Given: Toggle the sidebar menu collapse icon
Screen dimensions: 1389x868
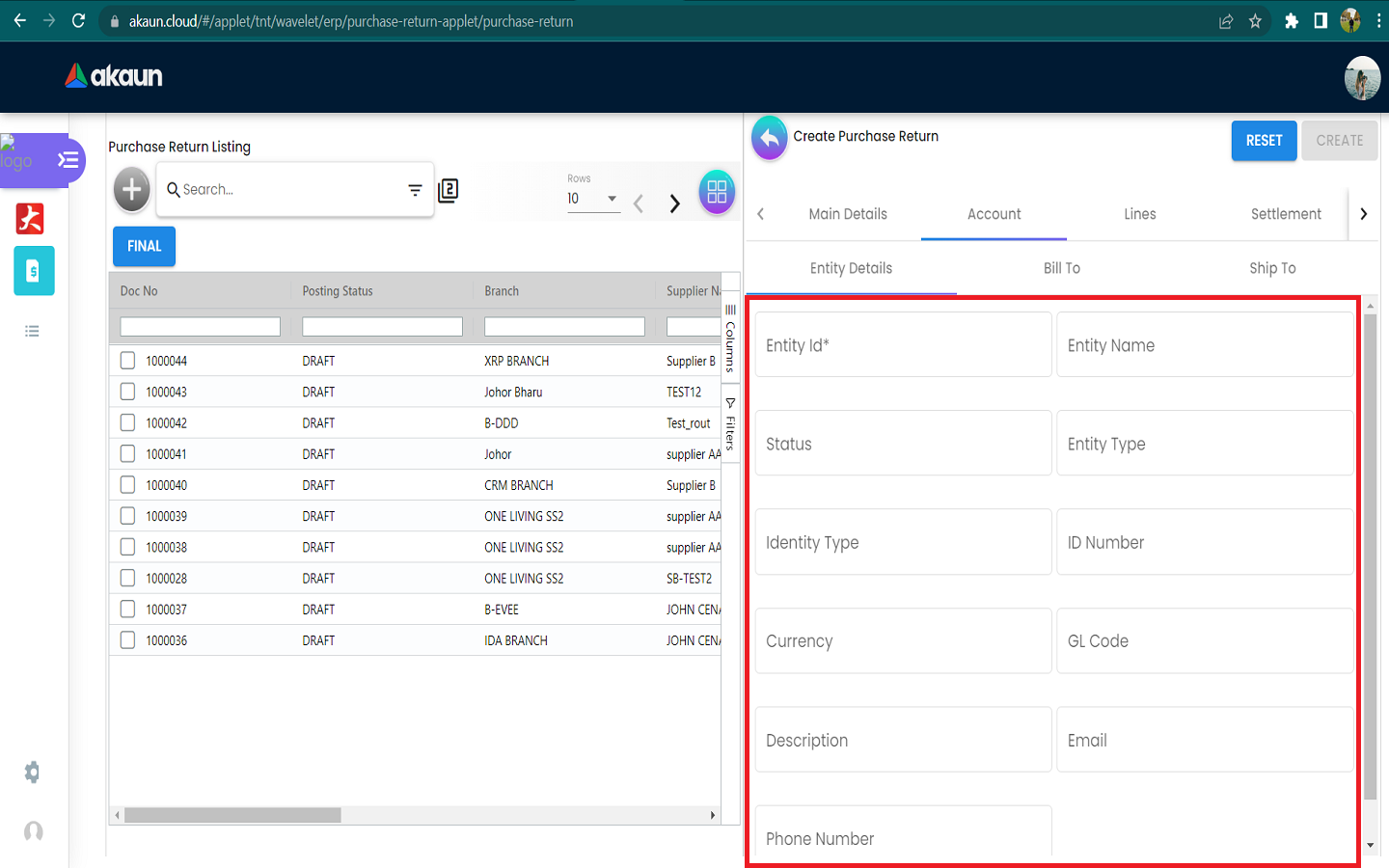Looking at the screenshot, I should (x=68, y=160).
